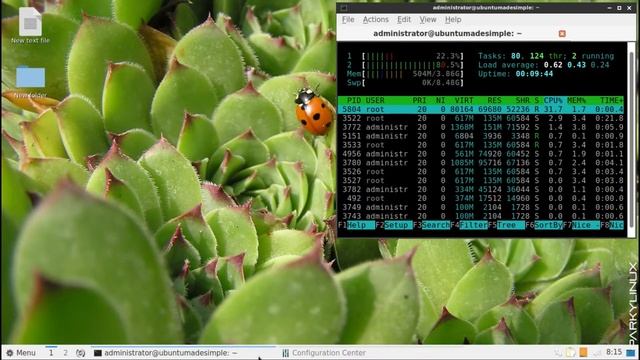Open the New text file desktop icon
The image size is (640, 360).
click(30, 25)
